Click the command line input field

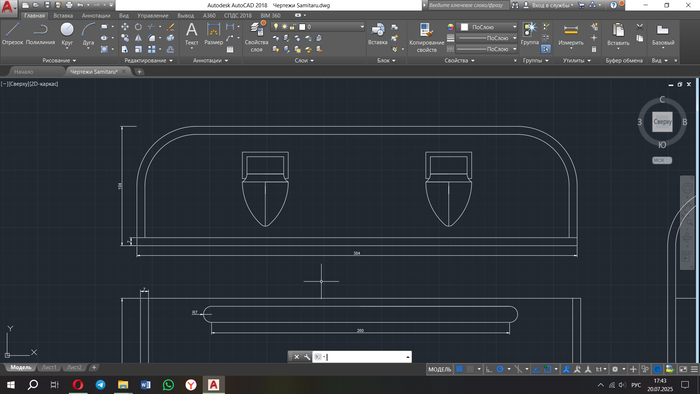(362, 357)
